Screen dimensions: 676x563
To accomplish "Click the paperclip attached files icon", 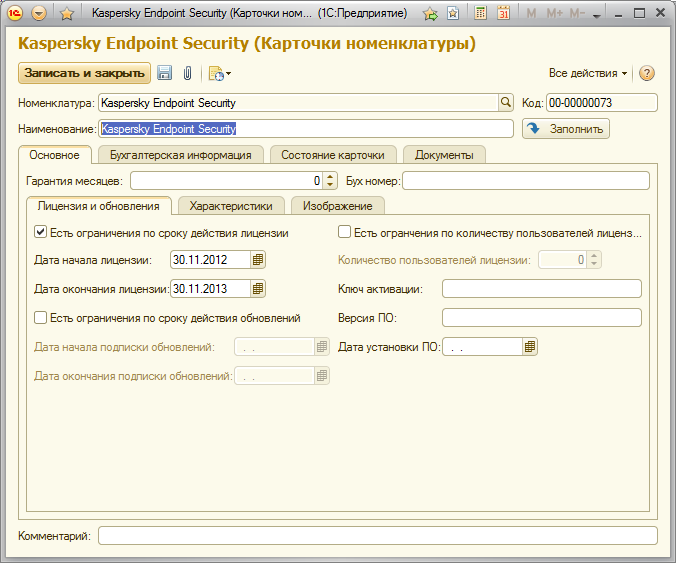I will 187,73.
